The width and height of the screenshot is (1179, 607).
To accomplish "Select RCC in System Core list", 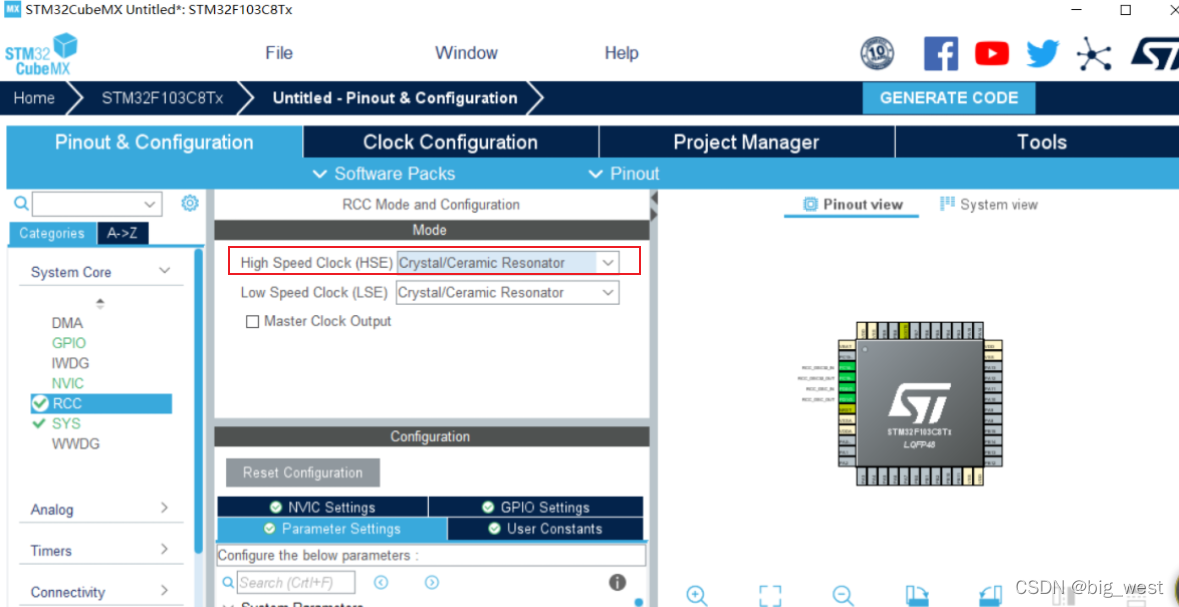I will coord(102,404).
